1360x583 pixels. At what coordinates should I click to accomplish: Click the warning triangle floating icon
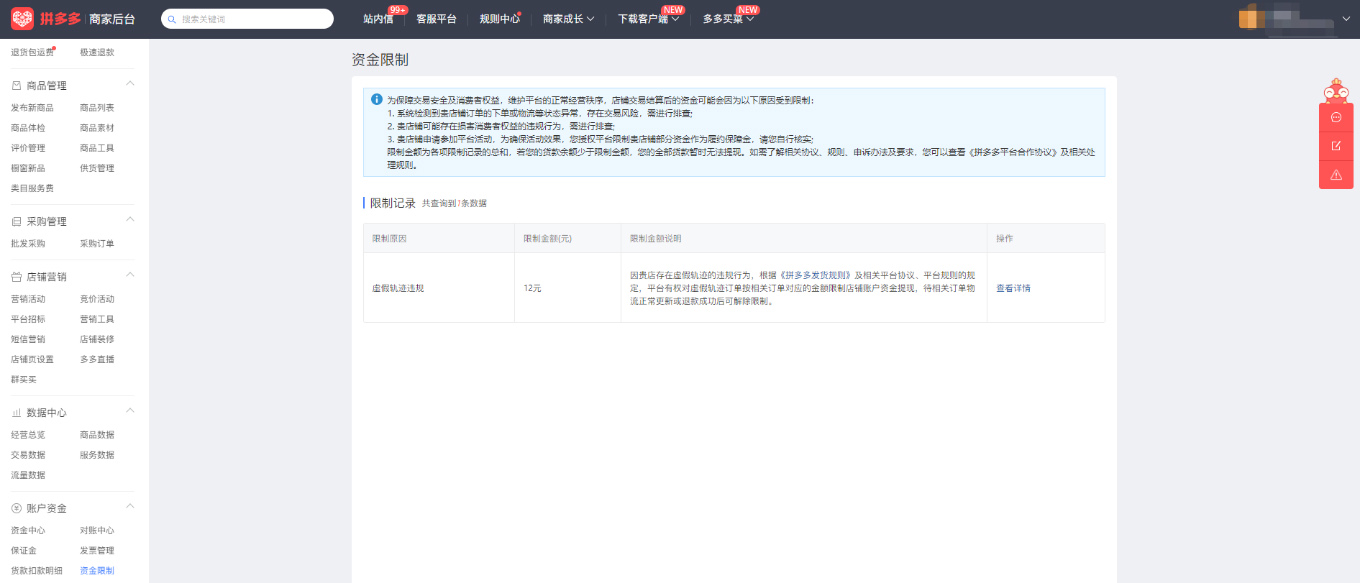tap(1336, 175)
